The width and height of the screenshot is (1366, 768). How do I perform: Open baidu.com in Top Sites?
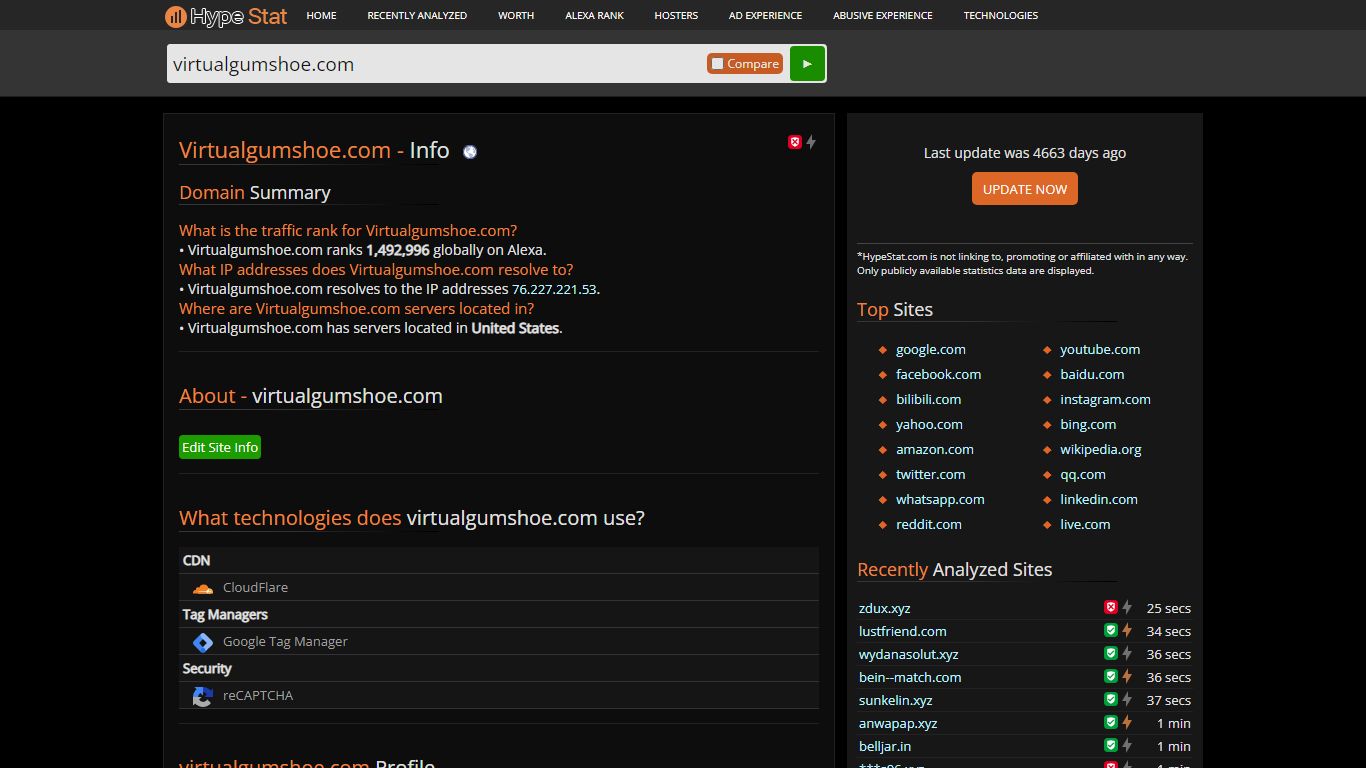1092,374
